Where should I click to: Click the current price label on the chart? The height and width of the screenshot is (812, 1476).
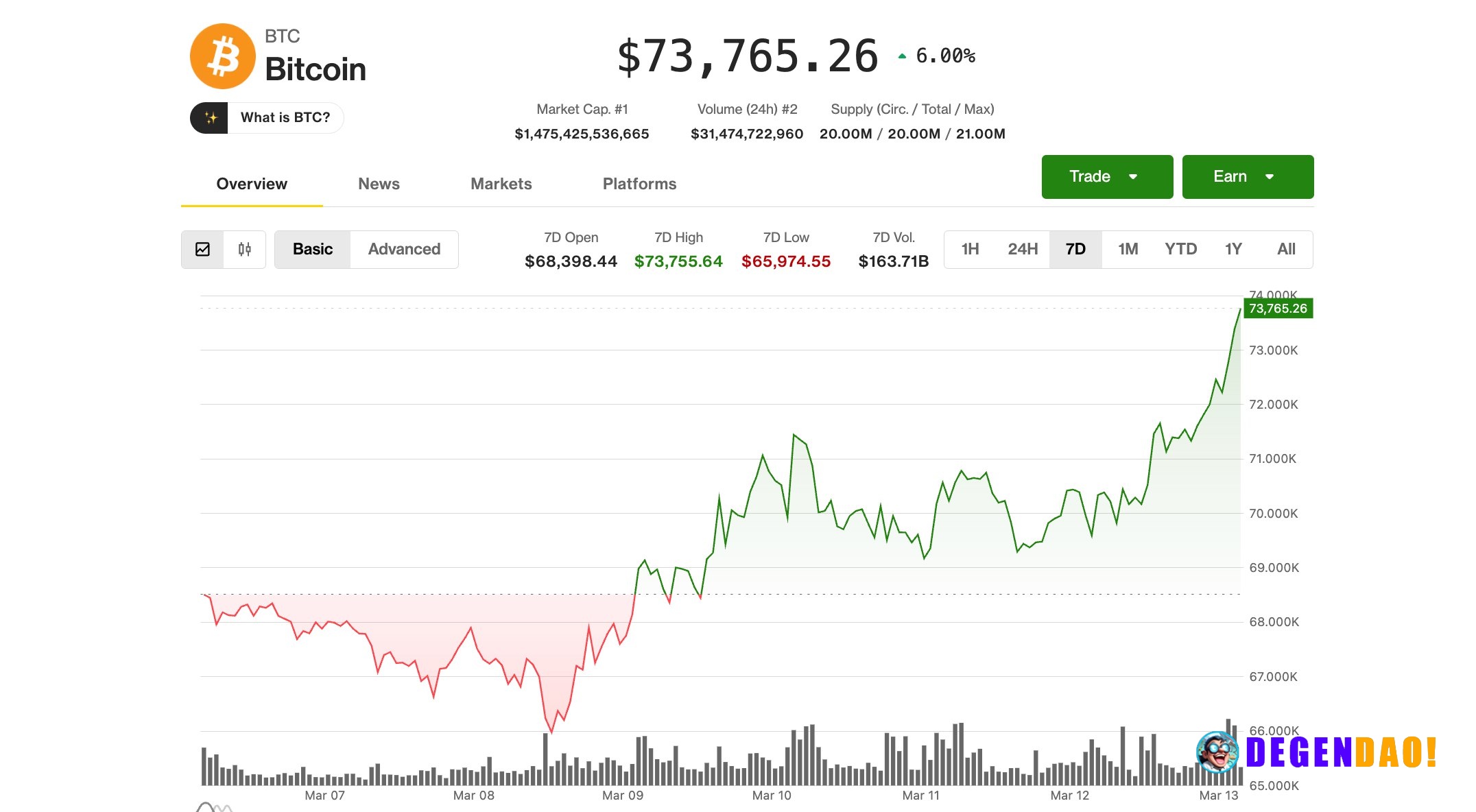click(1278, 309)
